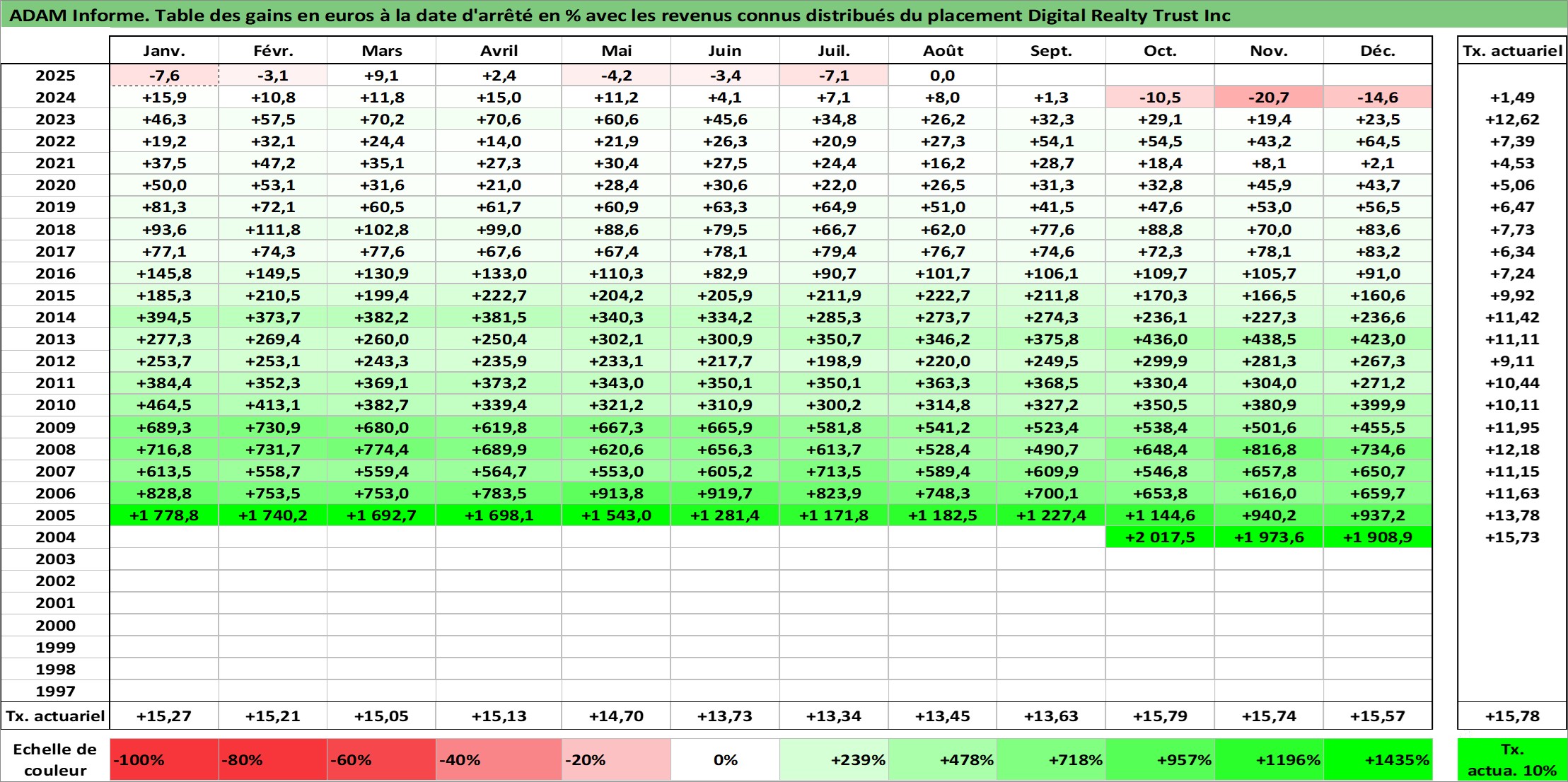
Task: Click the 2025 row label
Action: 55,75
